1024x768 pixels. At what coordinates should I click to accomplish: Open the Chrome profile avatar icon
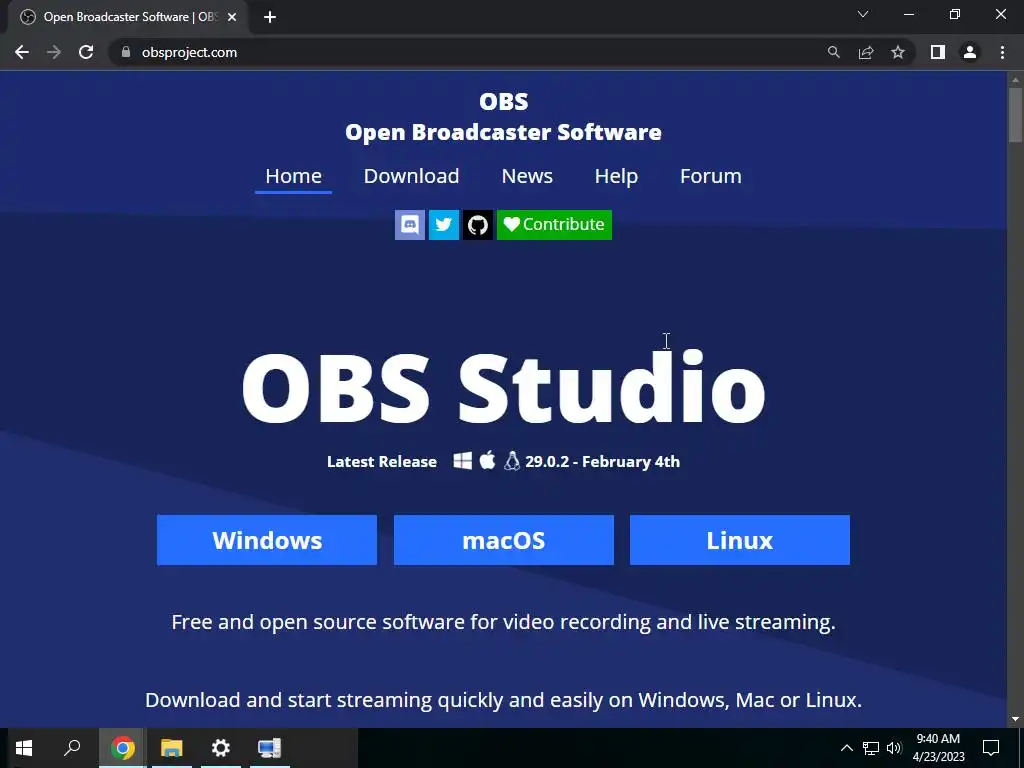970,52
